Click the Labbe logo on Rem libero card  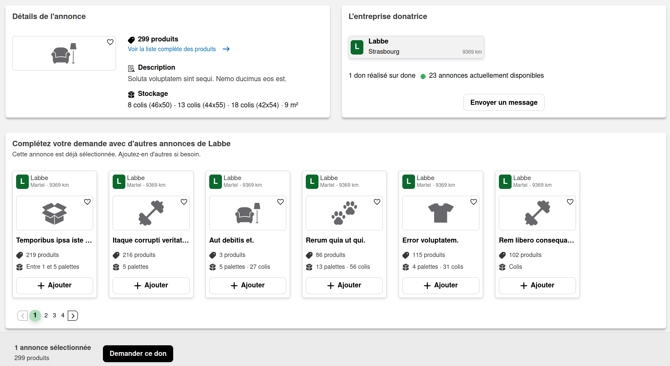[x=505, y=182]
